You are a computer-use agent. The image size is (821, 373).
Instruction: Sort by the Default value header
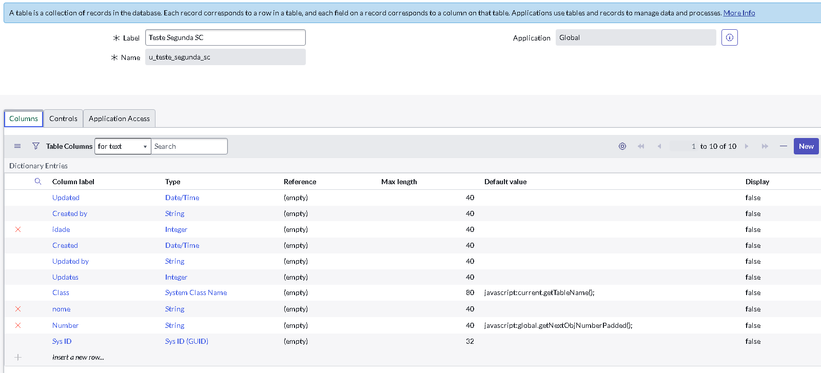tap(505, 182)
